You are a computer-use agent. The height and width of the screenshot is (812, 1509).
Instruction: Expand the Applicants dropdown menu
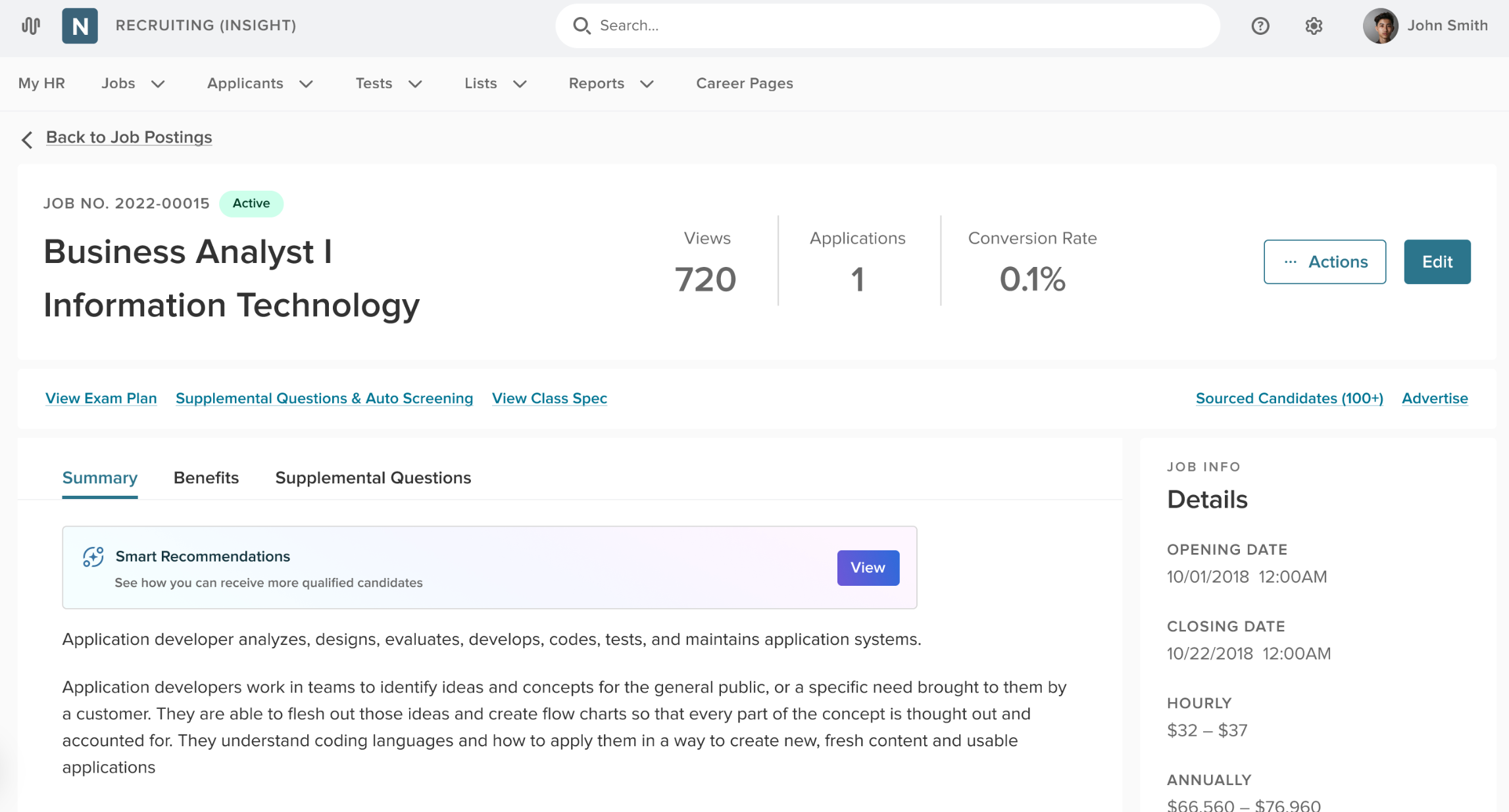[x=260, y=84]
